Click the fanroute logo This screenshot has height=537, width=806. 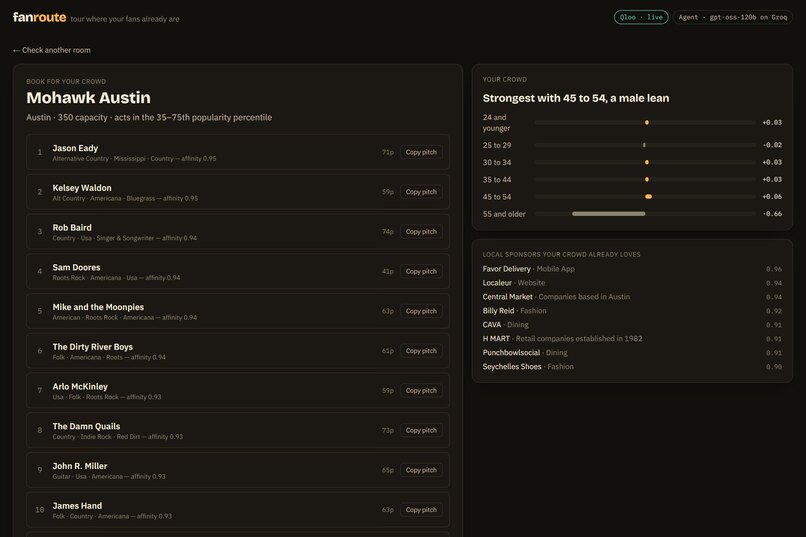[39, 17]
